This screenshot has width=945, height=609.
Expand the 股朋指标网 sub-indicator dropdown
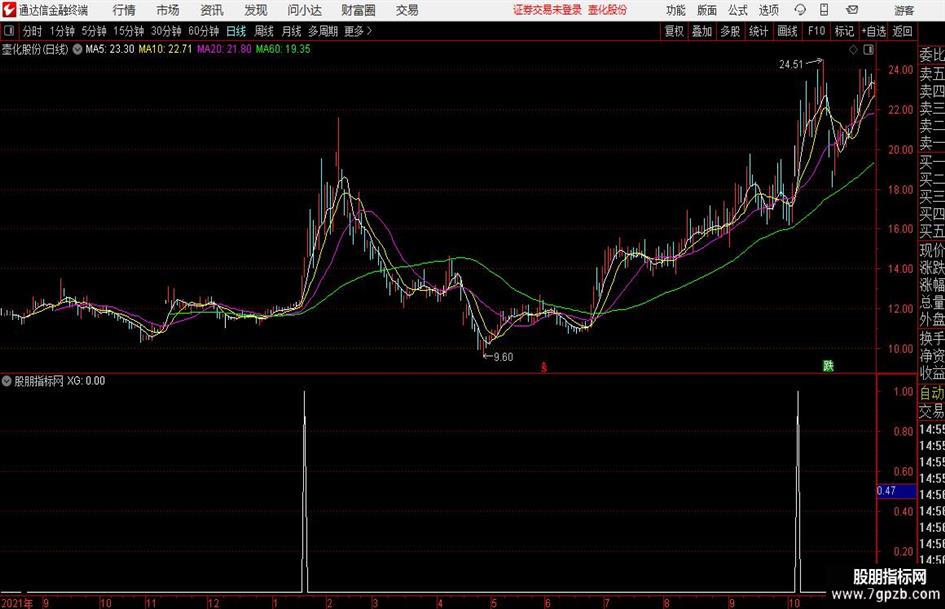[7, 381]
